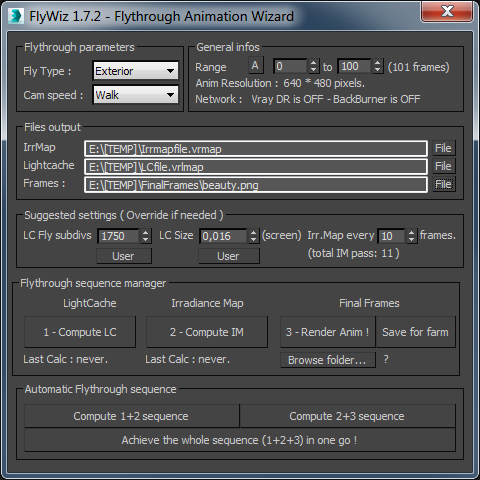Click the range end field showing 100
Viewport: 480px width, 480px height.
pos(354,66)
